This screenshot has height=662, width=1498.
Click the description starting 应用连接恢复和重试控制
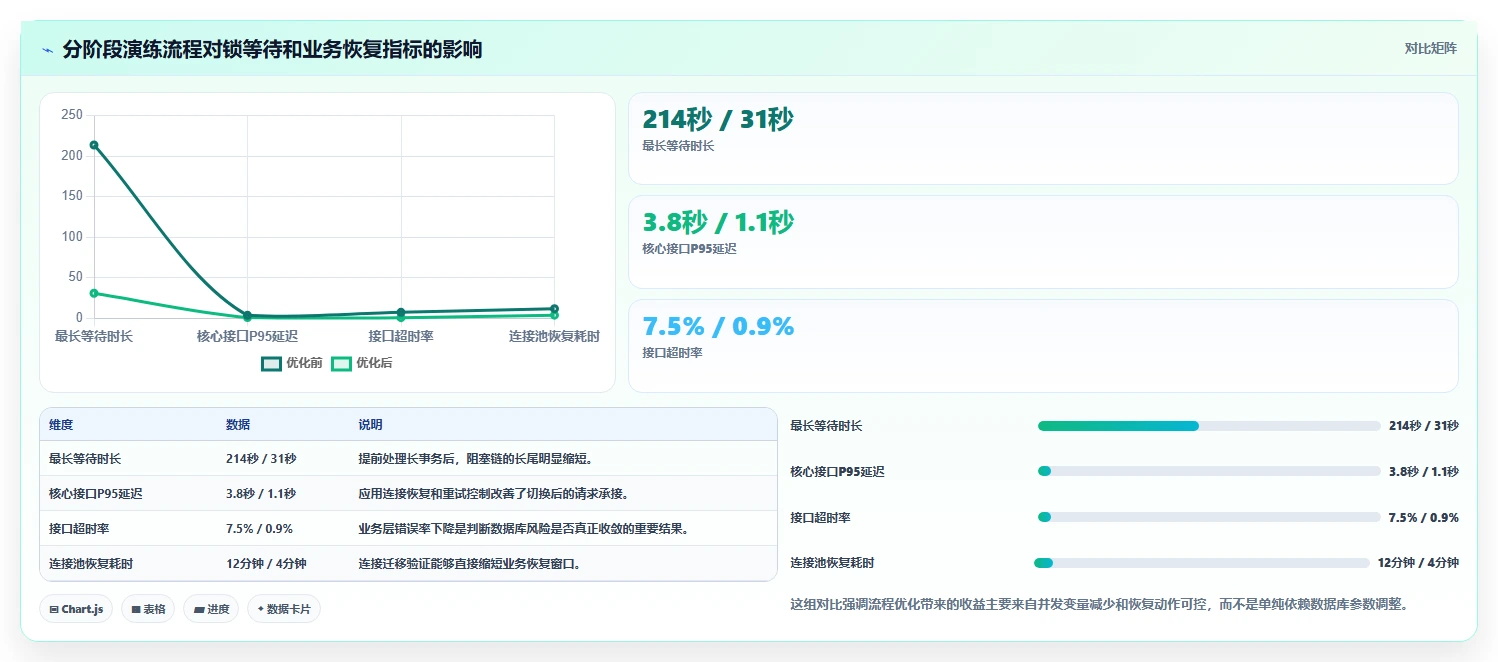[x=493, y=494]
